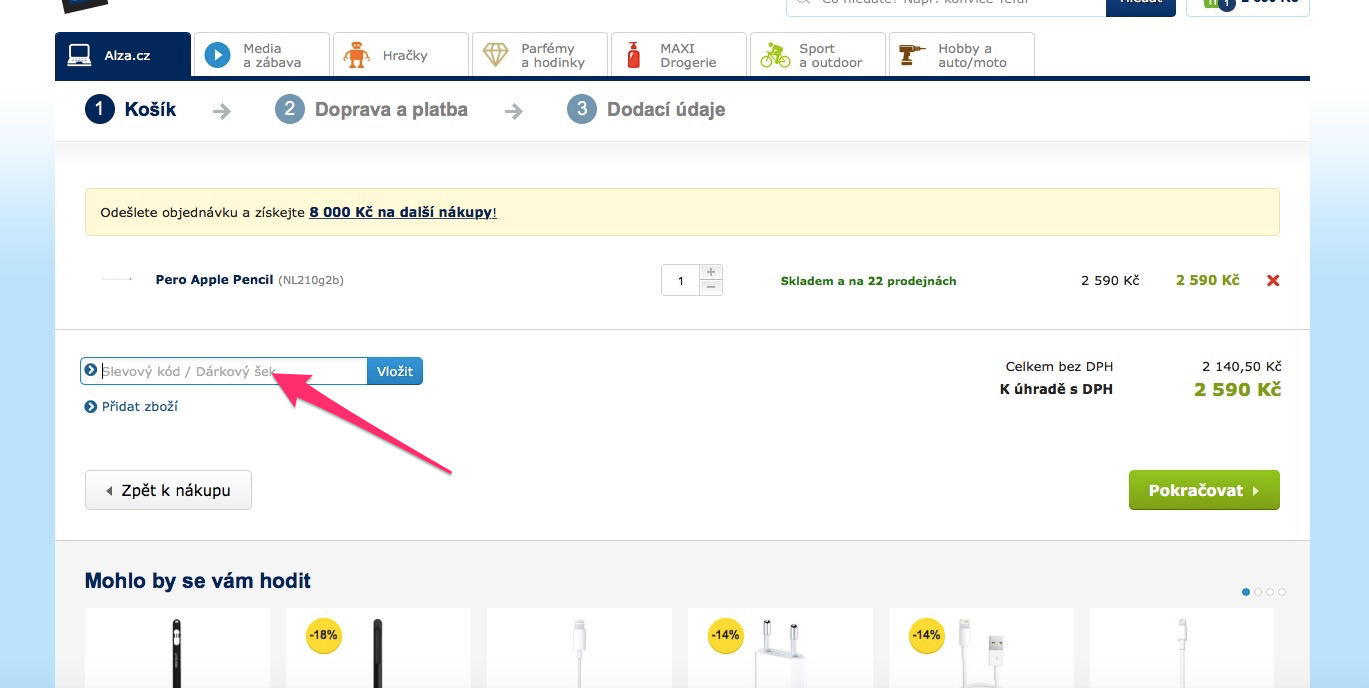Open the Media a zábava tab
This screenshot has height=688, width=1369.
(262, 55)
